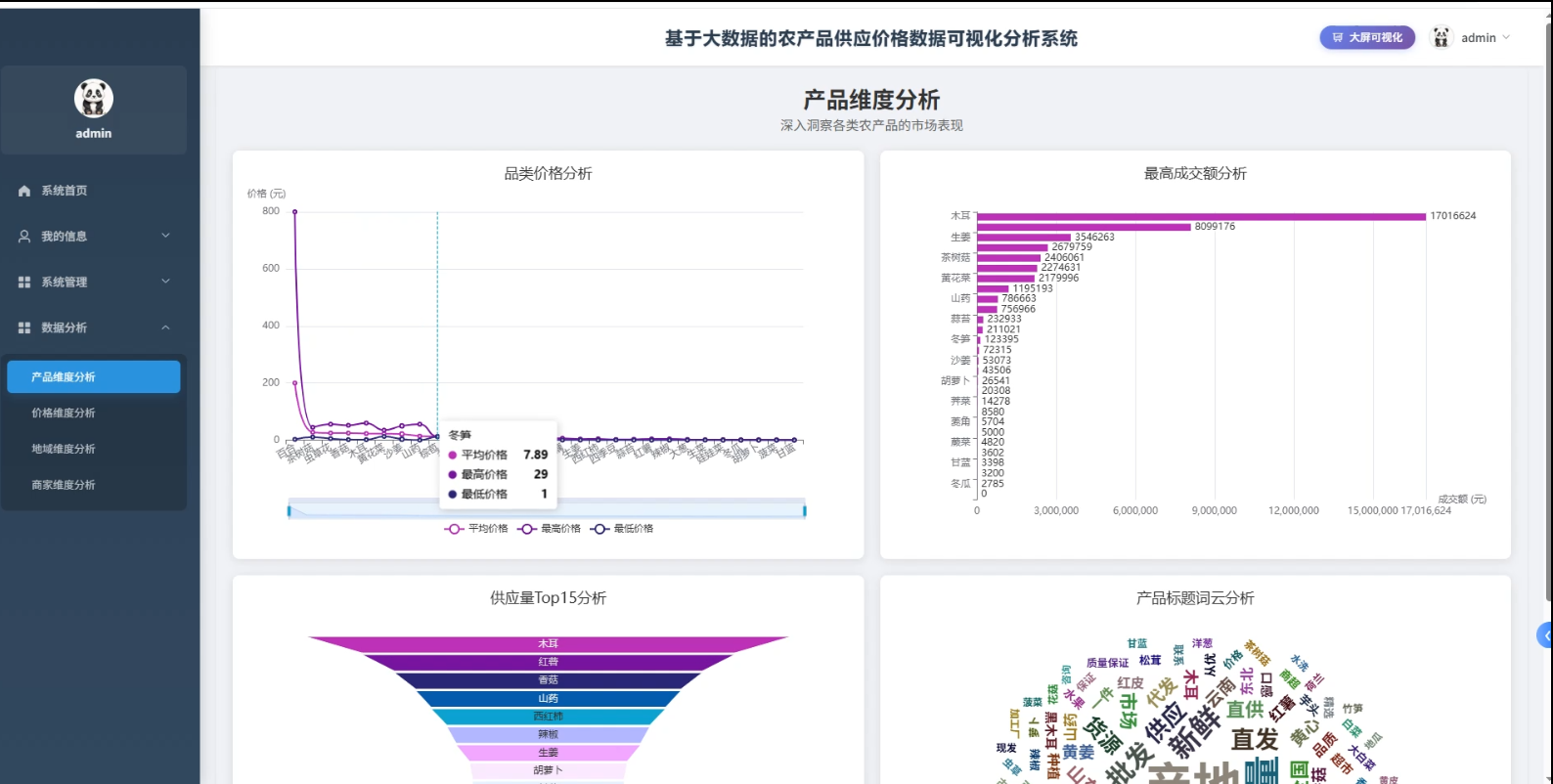Click the word 新鲜 in word cloud

point(1195,731)
